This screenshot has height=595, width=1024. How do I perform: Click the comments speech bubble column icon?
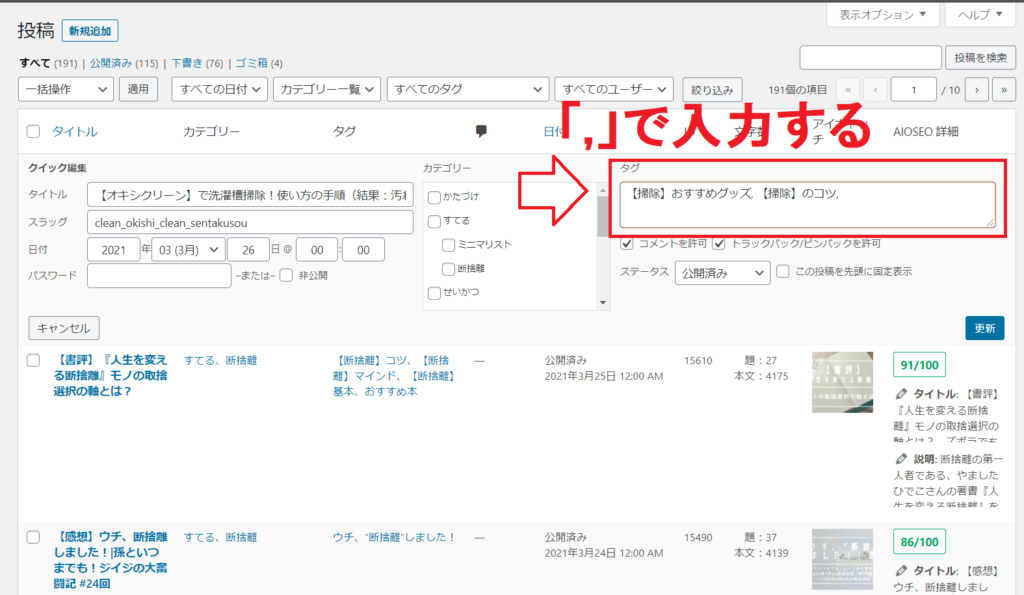pyautogui.click(x=481, y=131)
